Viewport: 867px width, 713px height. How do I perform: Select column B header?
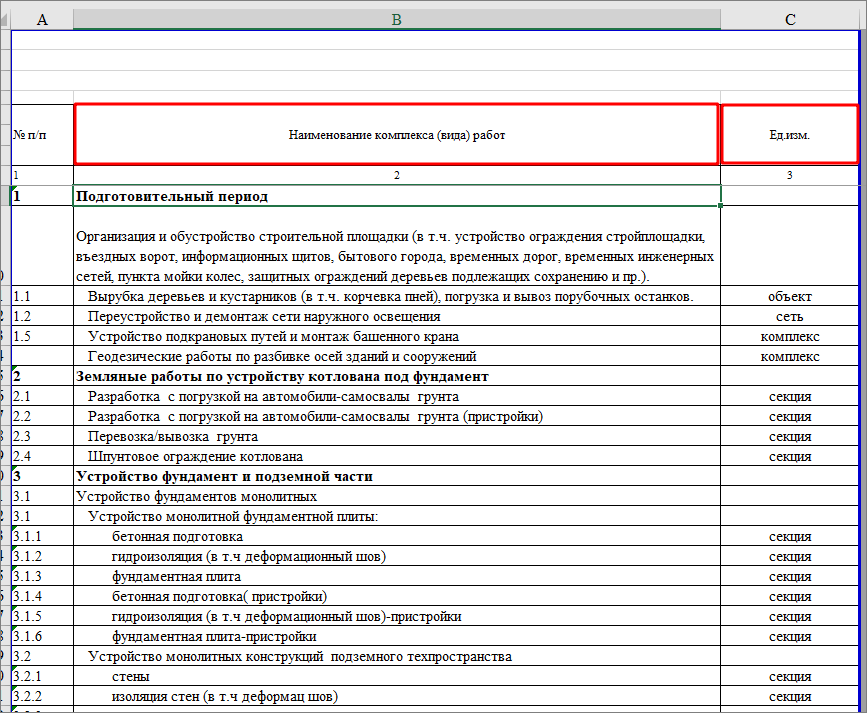(x=396, y=19)
